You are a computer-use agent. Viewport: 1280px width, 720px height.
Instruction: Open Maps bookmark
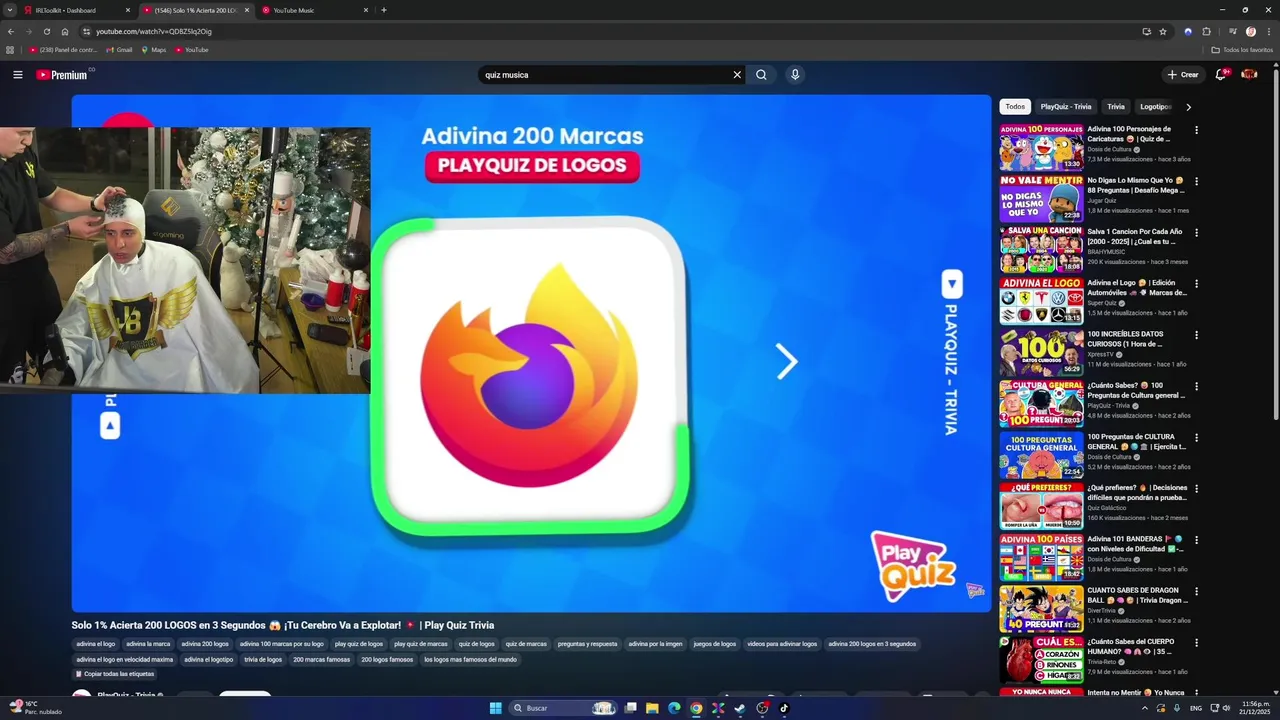tap(153, 50)
